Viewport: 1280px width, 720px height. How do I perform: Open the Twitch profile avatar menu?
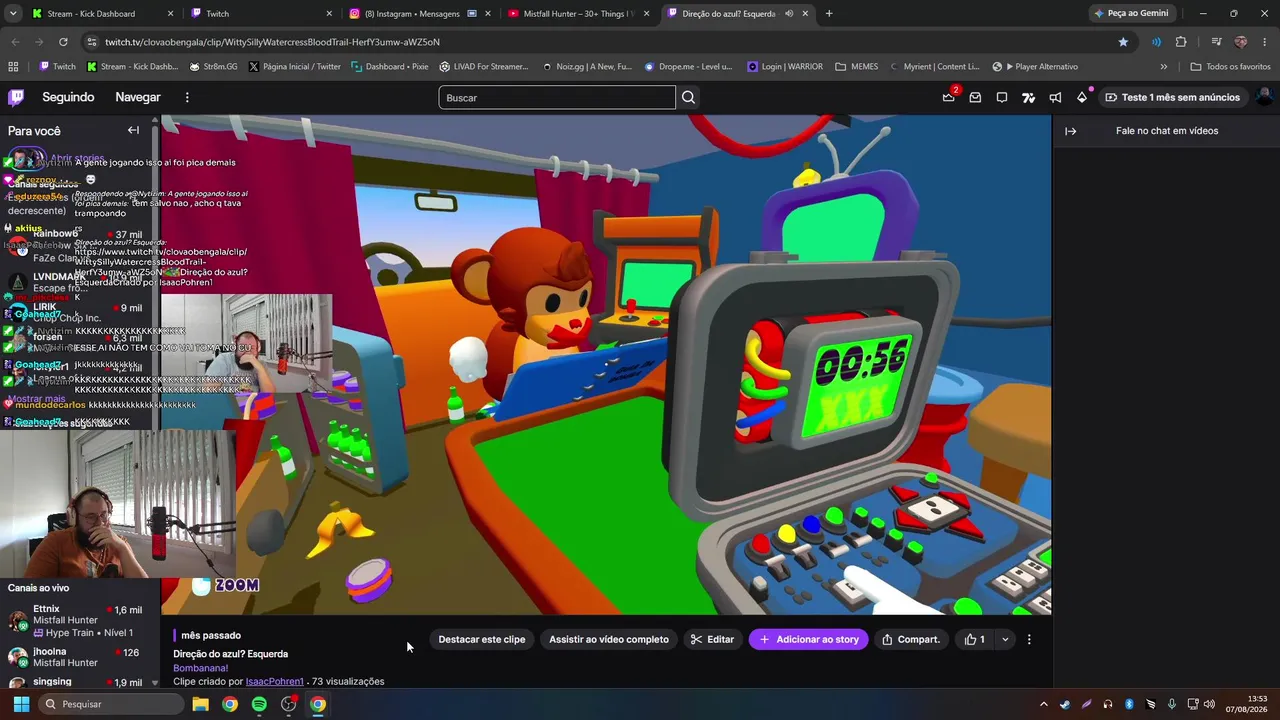(1264, 97)
